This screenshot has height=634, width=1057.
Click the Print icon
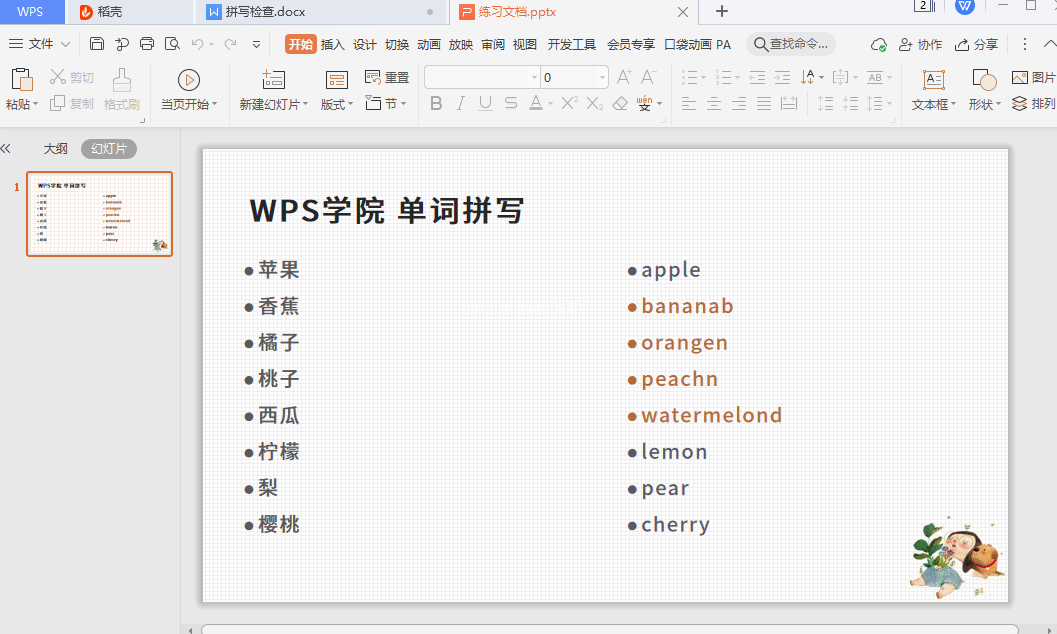tap(147, 44)
